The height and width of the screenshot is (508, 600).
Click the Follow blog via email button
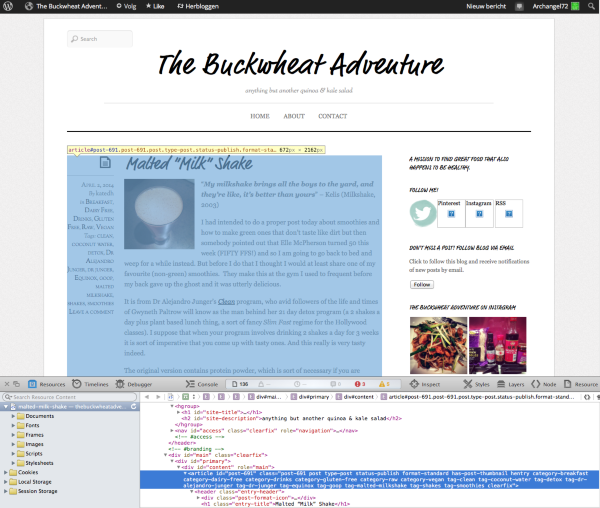point(422,285)
